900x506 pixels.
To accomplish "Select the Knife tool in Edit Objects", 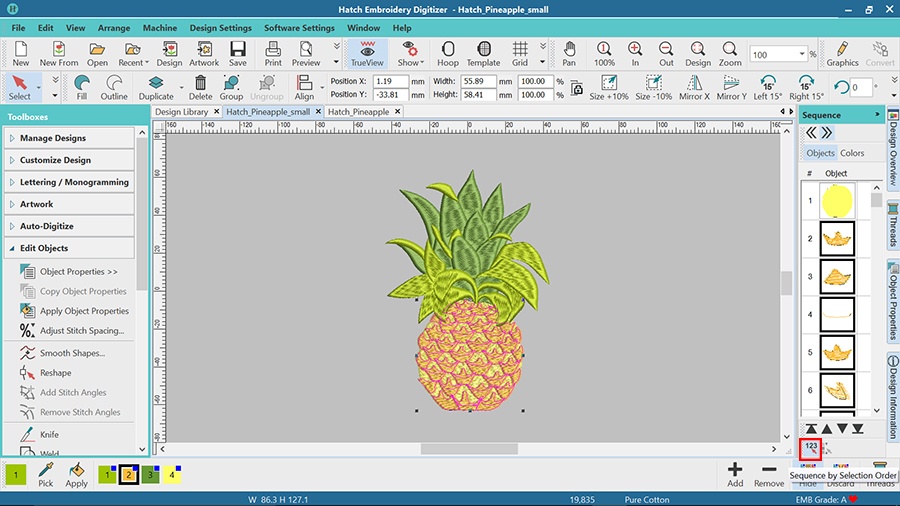I will click(x=49, y=435).
